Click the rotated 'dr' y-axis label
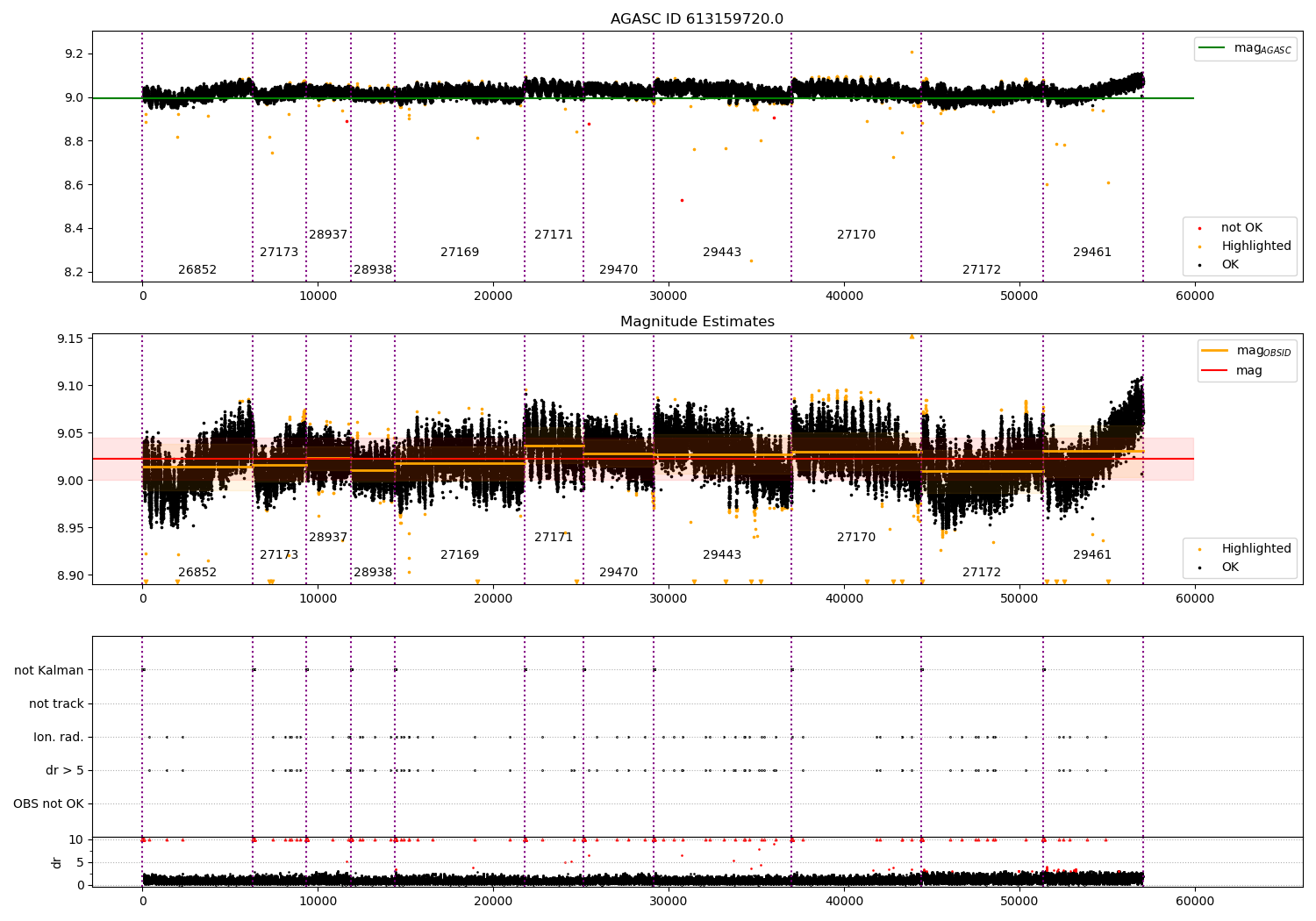The image size is (1316, 921). click(x=57, y=862)
